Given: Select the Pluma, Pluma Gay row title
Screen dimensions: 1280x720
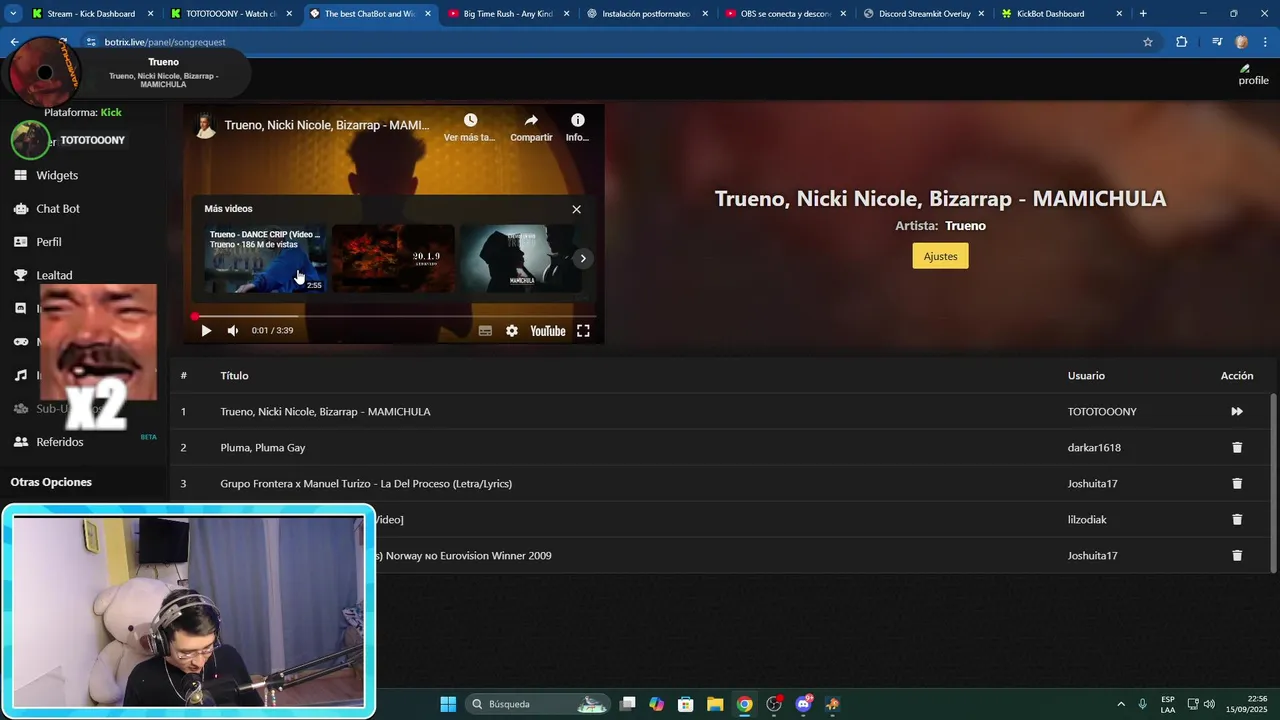Looking at the screenshot, I should [263, 447].
